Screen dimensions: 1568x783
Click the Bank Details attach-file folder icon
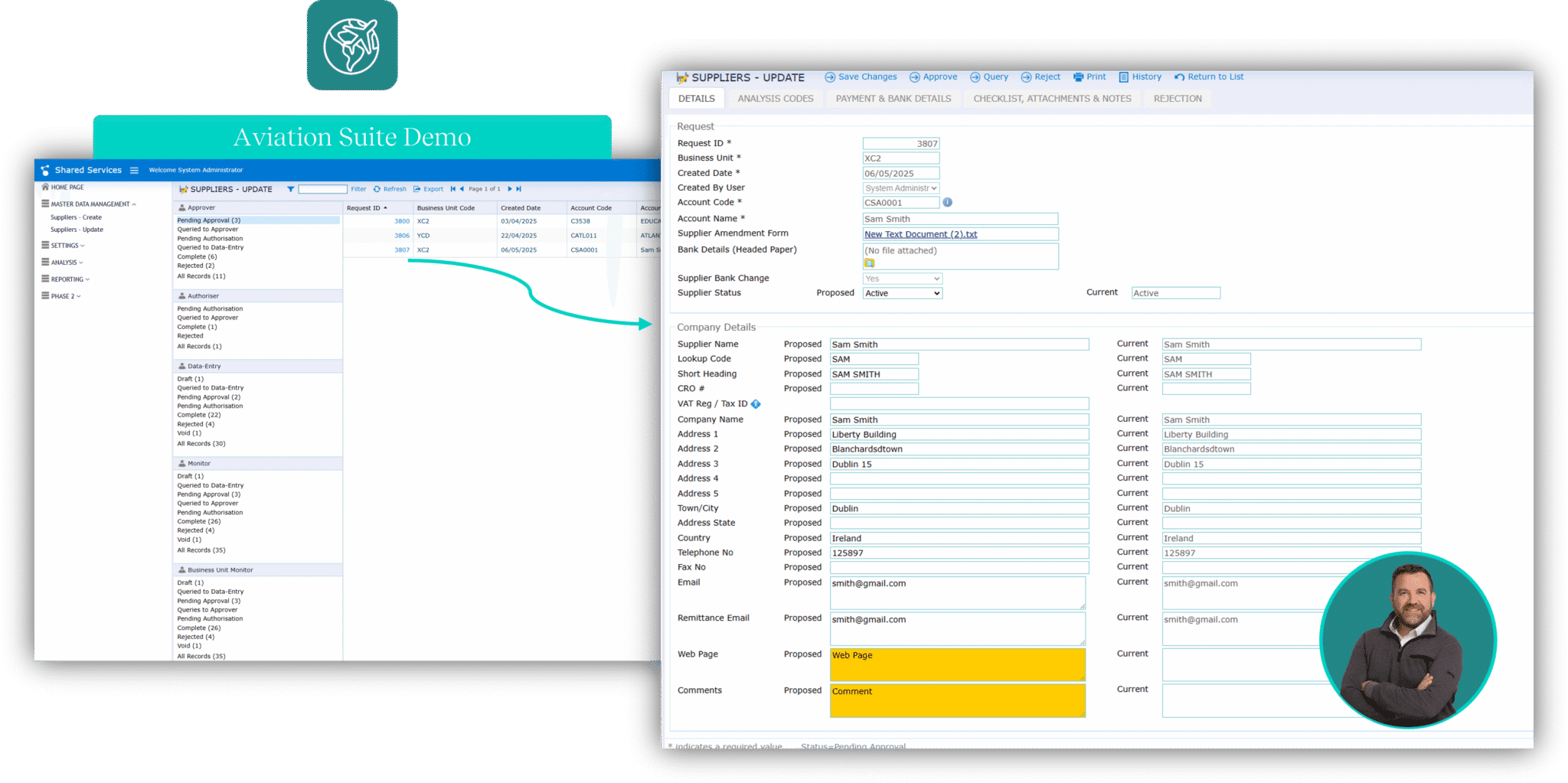click(x=869, y=263)
